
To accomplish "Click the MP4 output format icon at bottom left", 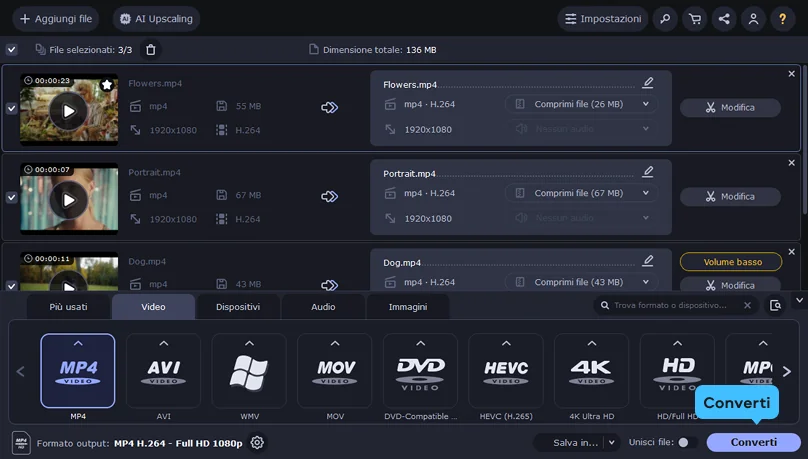I will (21, 443).
